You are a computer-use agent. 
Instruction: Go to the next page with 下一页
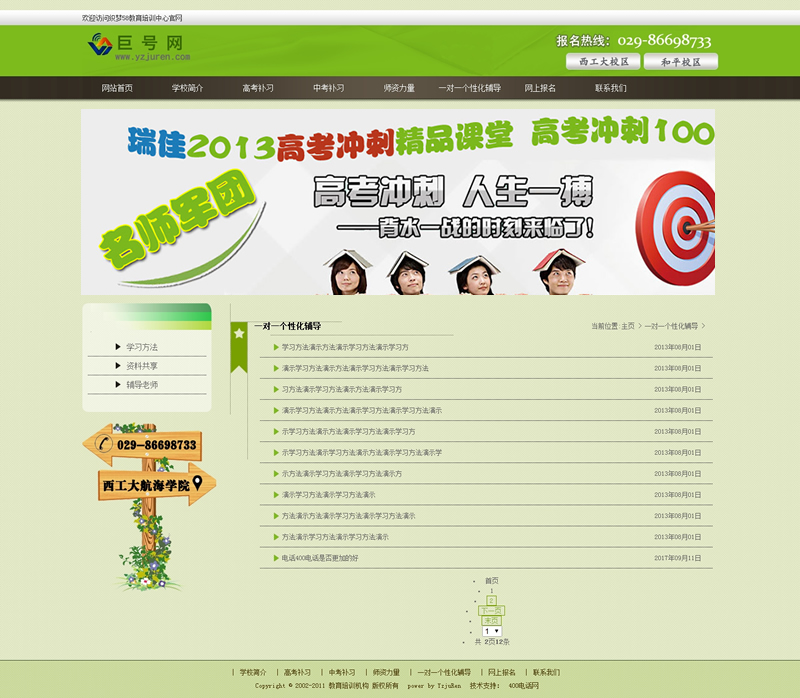[491, 610]
